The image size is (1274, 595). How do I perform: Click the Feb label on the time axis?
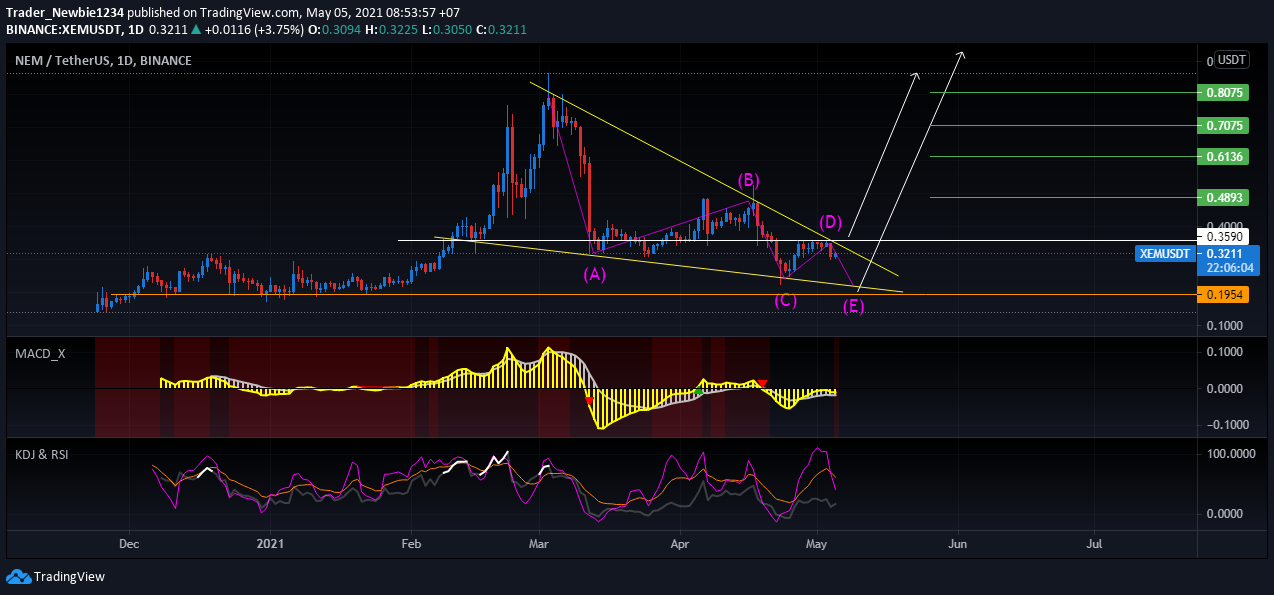pyautogui.click(x=409, y=545)
